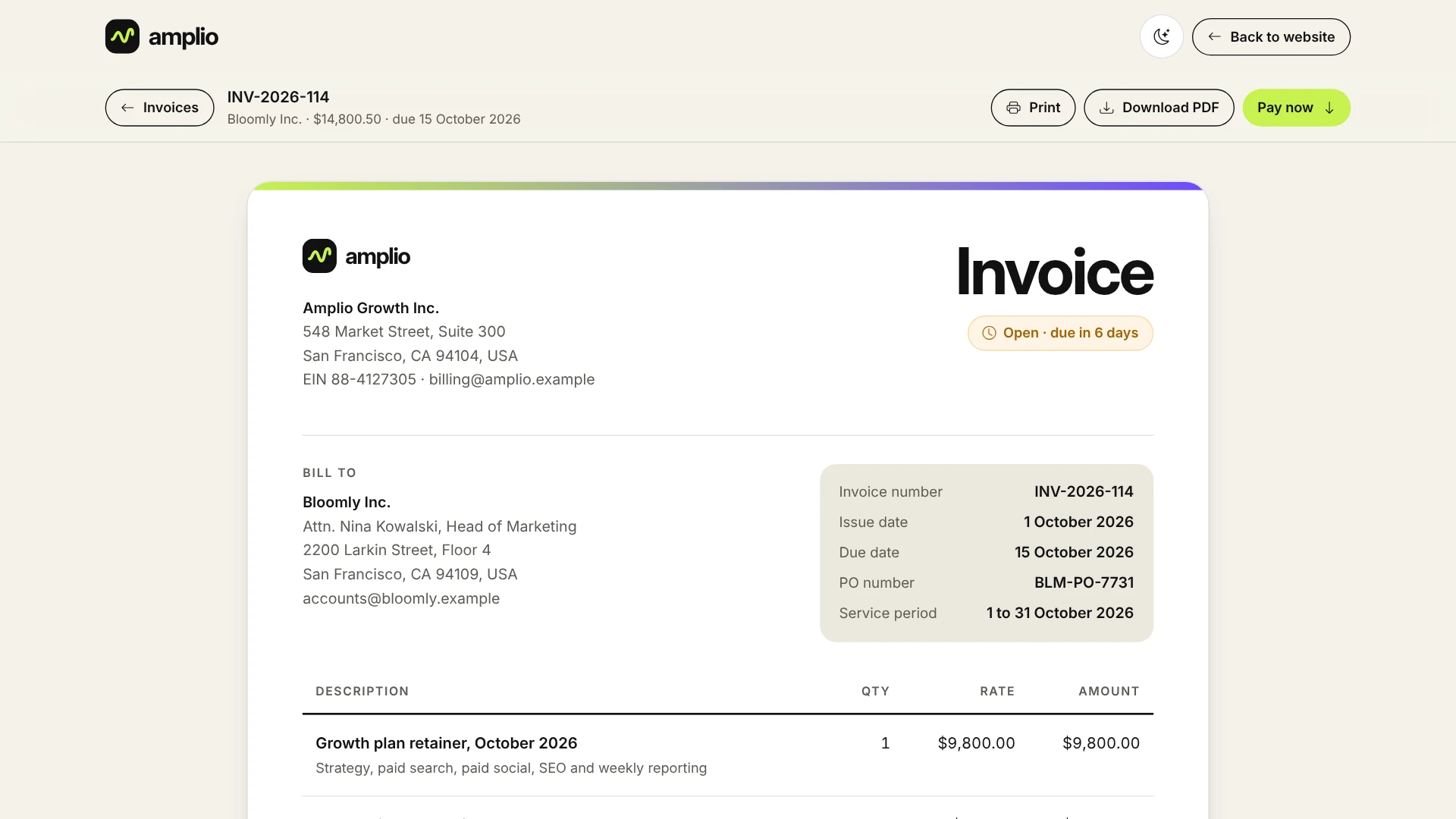Return to the Invoices list

click(159, 108)
